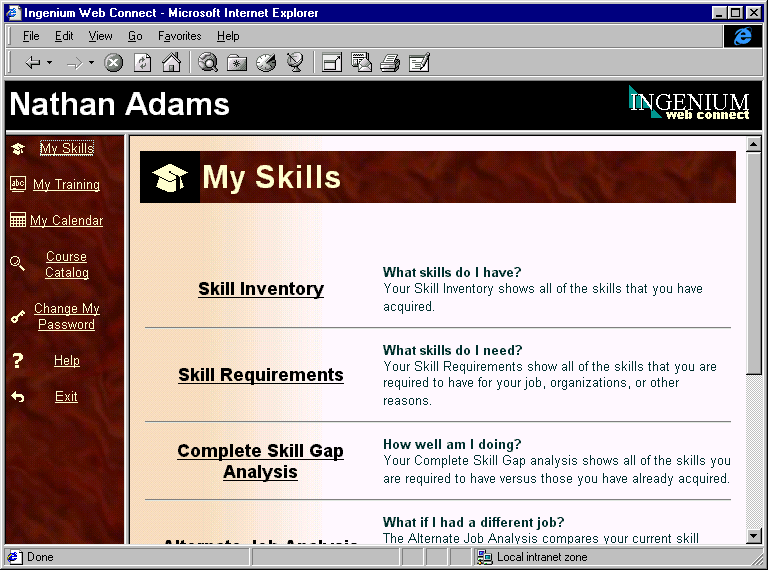Open Complete Skill Gap Analysis link
This screenshot has width=768, height=570.
coord(260,461)
